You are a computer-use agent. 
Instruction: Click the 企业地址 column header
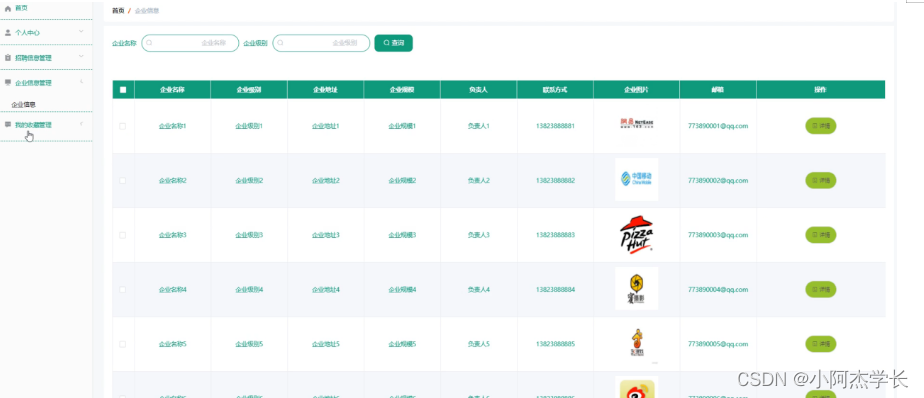326,90
